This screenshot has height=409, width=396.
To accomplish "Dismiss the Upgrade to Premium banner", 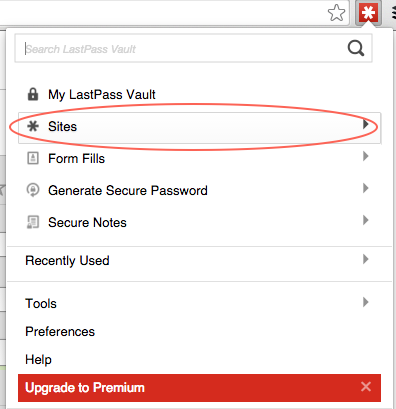I will coord(366,387).
